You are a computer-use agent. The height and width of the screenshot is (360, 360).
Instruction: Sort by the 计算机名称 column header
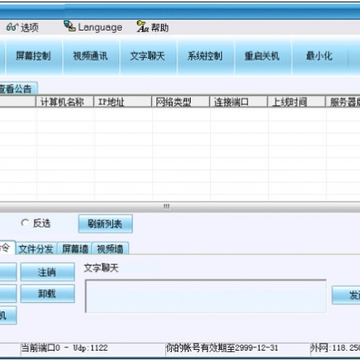click(65, 102)
